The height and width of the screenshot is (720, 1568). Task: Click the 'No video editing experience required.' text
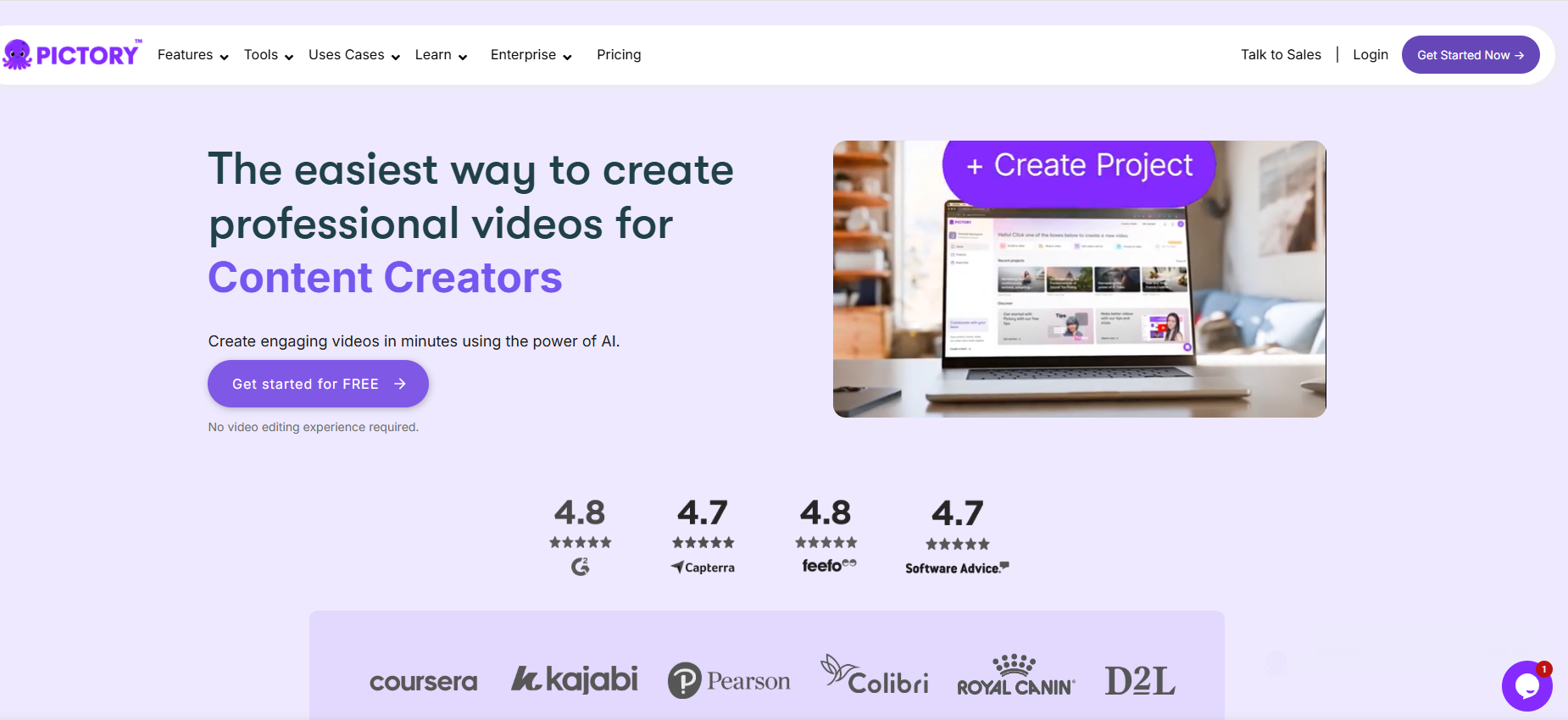pyautogui.click(x=314, y=427)
